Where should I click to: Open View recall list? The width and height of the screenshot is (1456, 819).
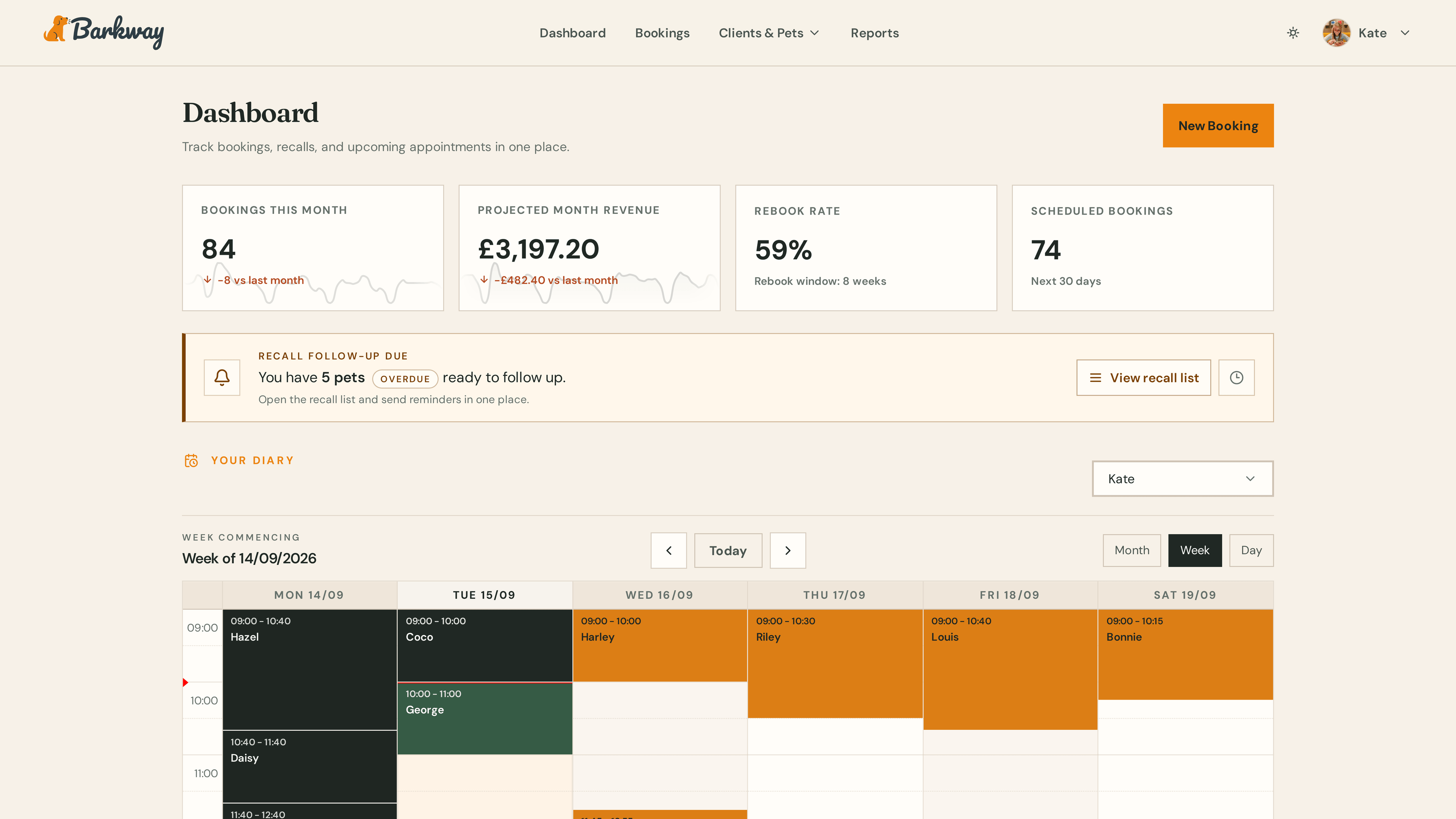[1144, 378]
